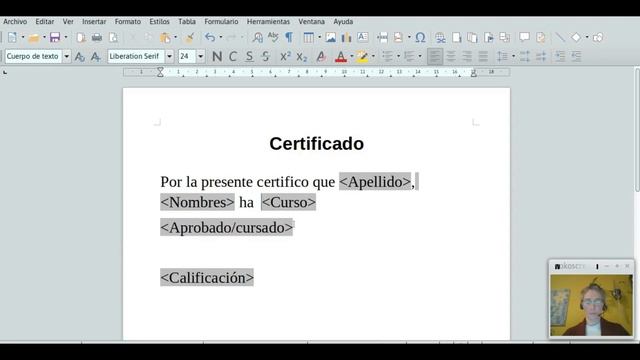
Task: Click the Special Character omega icon
Action: [420, 38]
